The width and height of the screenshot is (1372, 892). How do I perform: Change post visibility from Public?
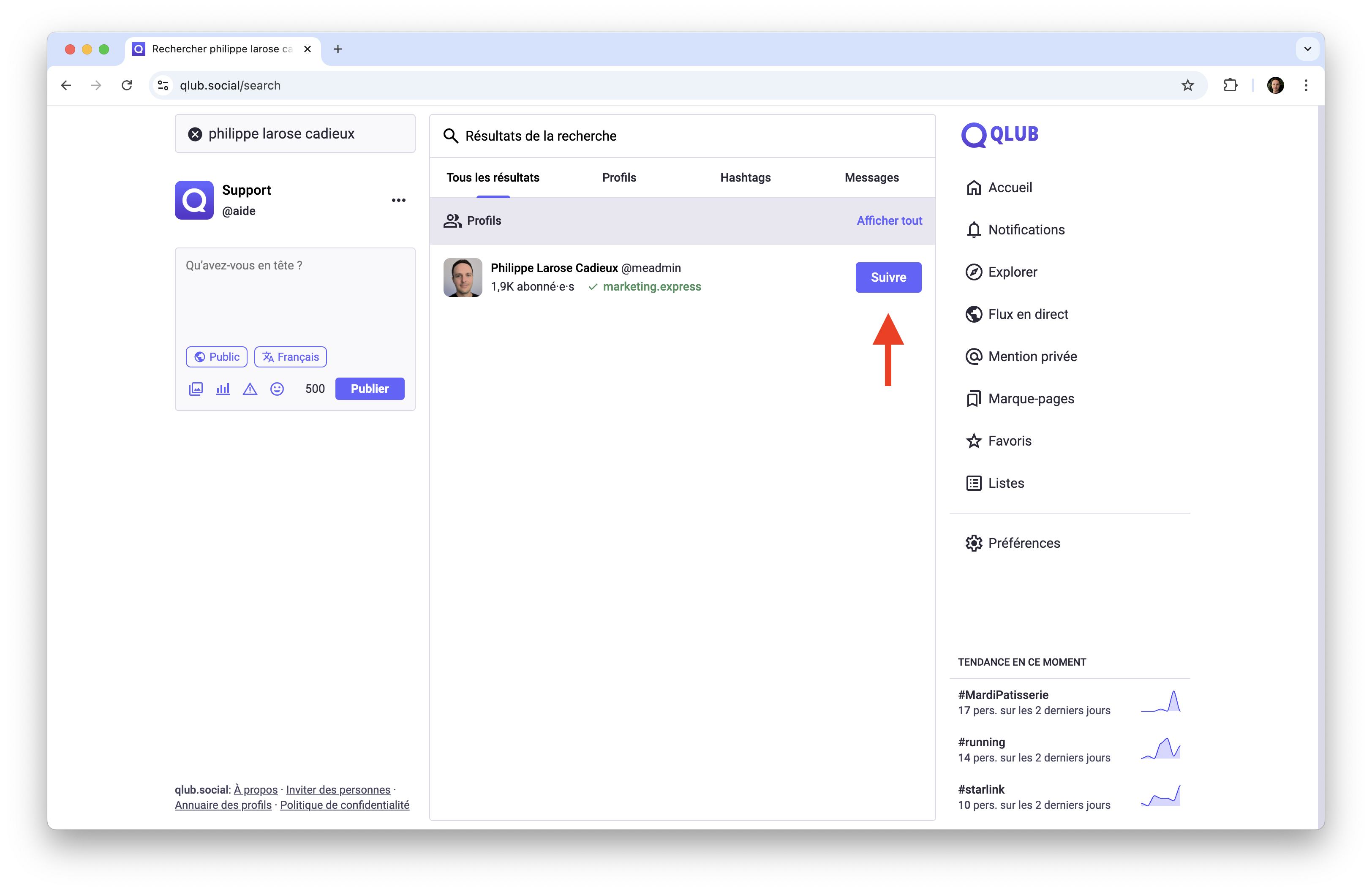217,357
